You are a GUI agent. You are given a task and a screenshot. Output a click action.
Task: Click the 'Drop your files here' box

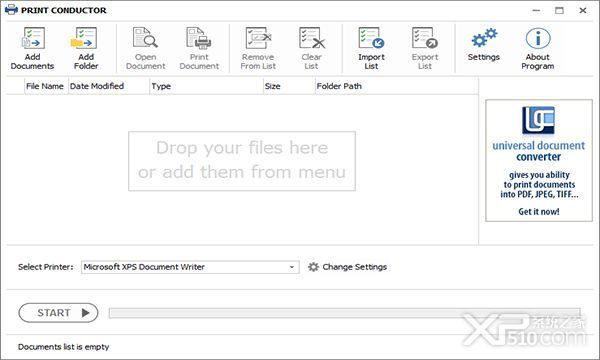click(242, 161)
